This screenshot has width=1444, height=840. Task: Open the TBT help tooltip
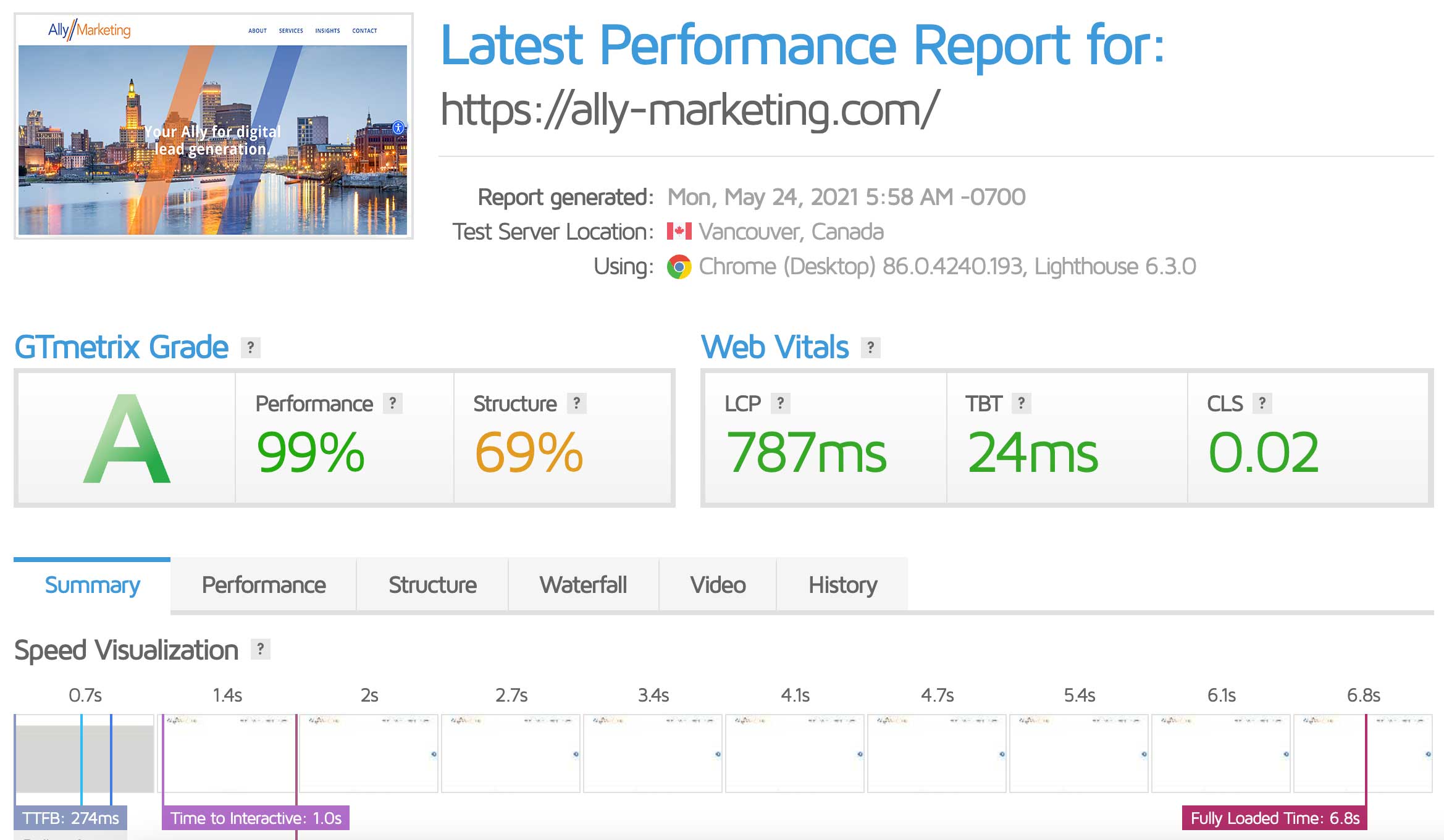[1022, 404]
